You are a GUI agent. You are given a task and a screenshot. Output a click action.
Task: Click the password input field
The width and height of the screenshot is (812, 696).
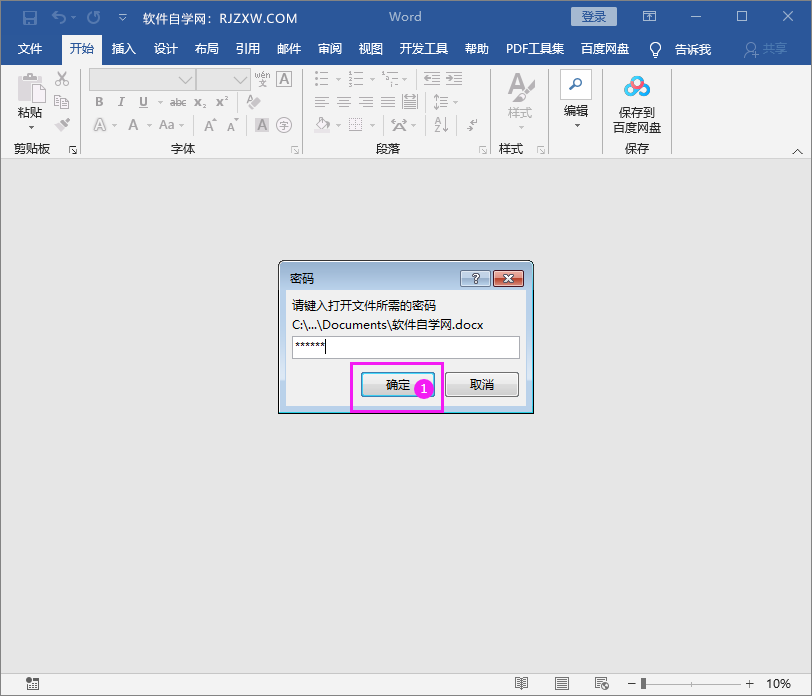(404, 347)
